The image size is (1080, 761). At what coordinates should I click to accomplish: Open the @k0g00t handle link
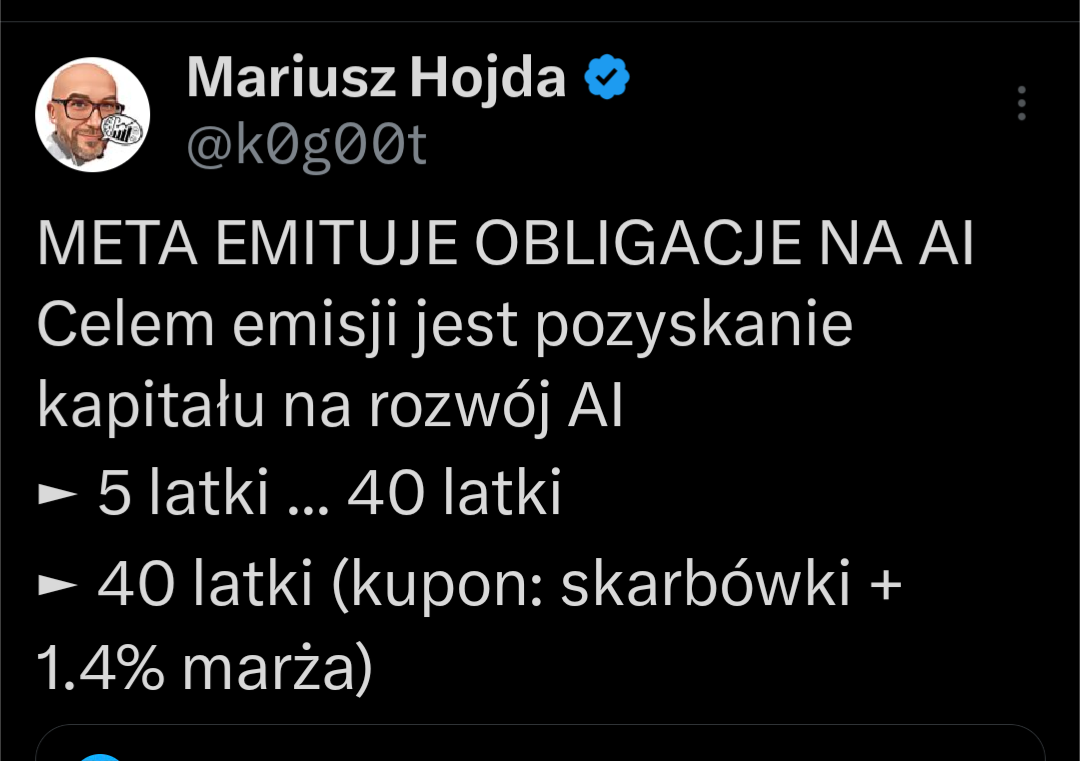coord(307,147)
